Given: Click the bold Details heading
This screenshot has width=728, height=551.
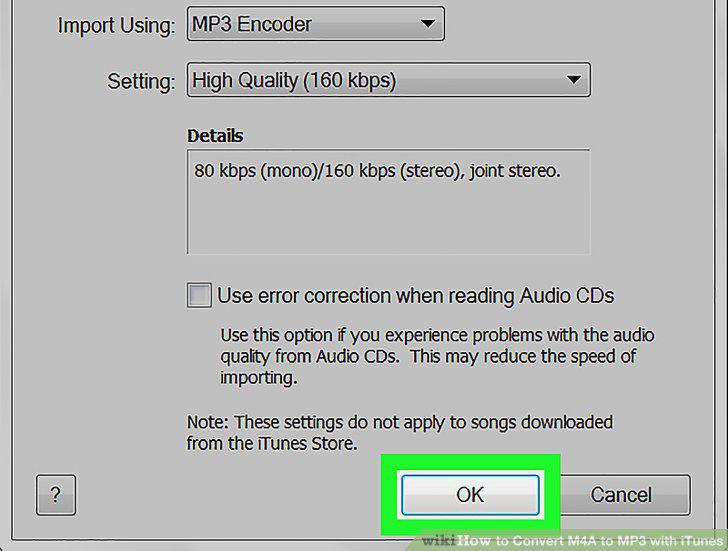Looking at the screenshot, I should pos(215,136).
